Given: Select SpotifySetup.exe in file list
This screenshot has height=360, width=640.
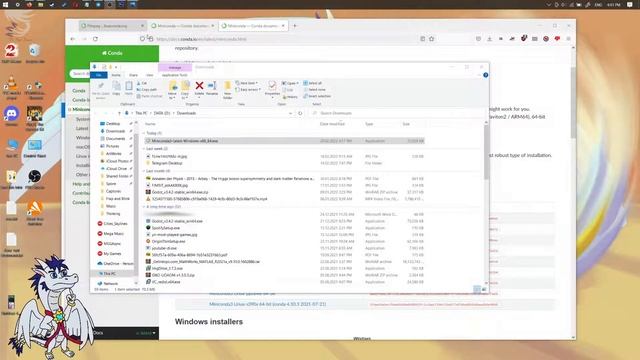Looking at the screenshot, I should tap(285, 228).
